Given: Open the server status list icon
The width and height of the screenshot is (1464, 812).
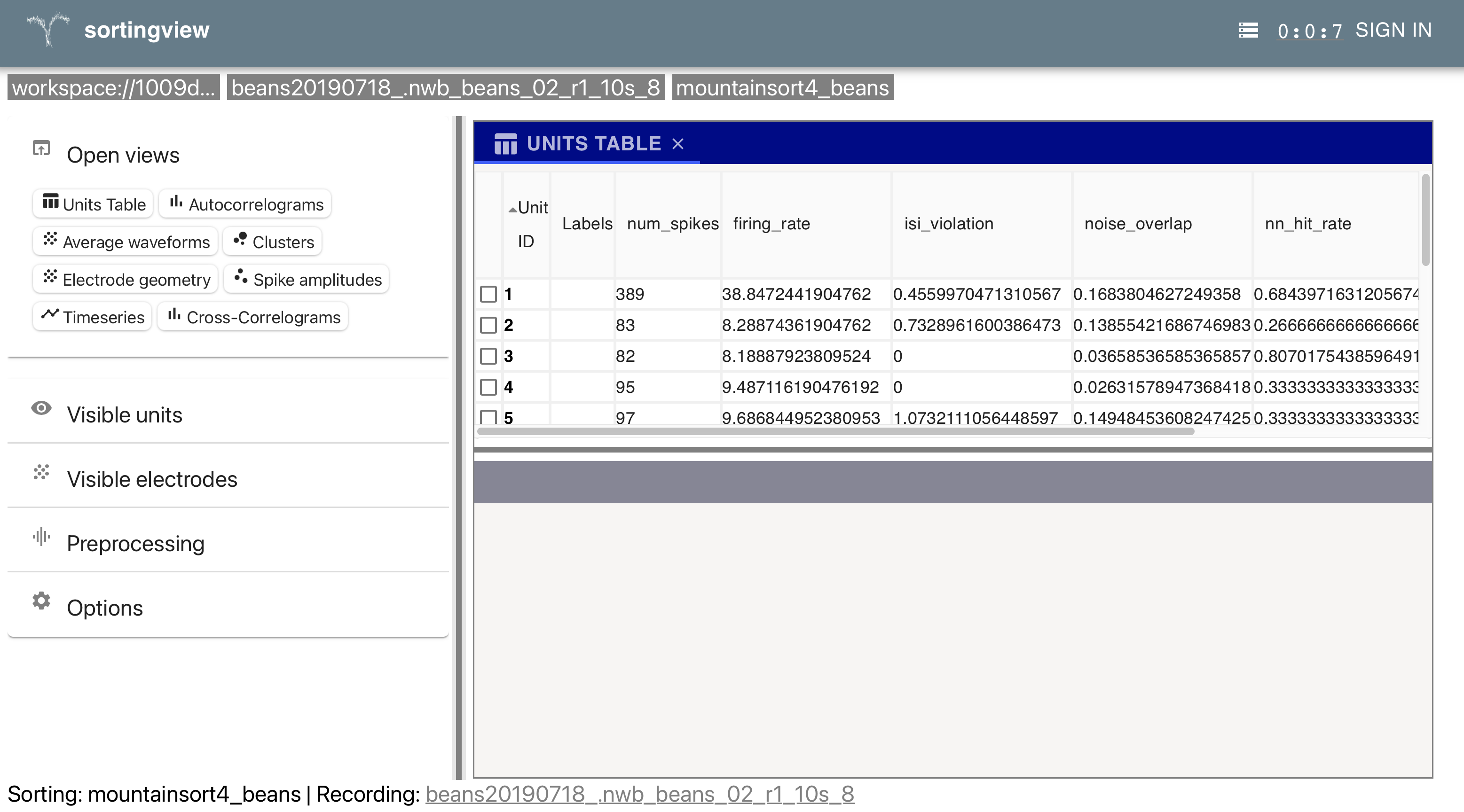Looking at the screenshot, I should click(1248, 30).
